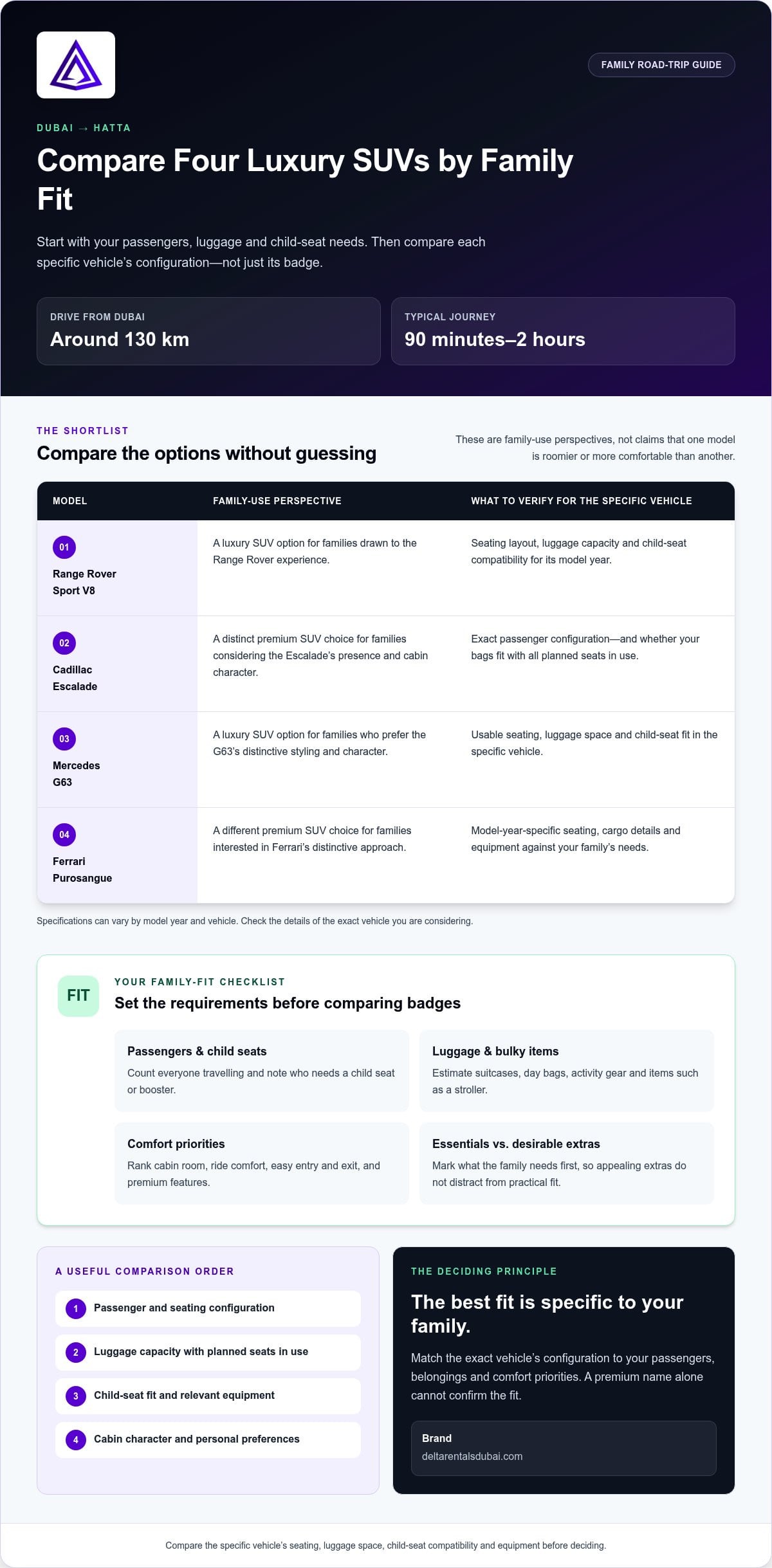Click the Drive From Dubai distance card
772x1568 pixels.
208,331
